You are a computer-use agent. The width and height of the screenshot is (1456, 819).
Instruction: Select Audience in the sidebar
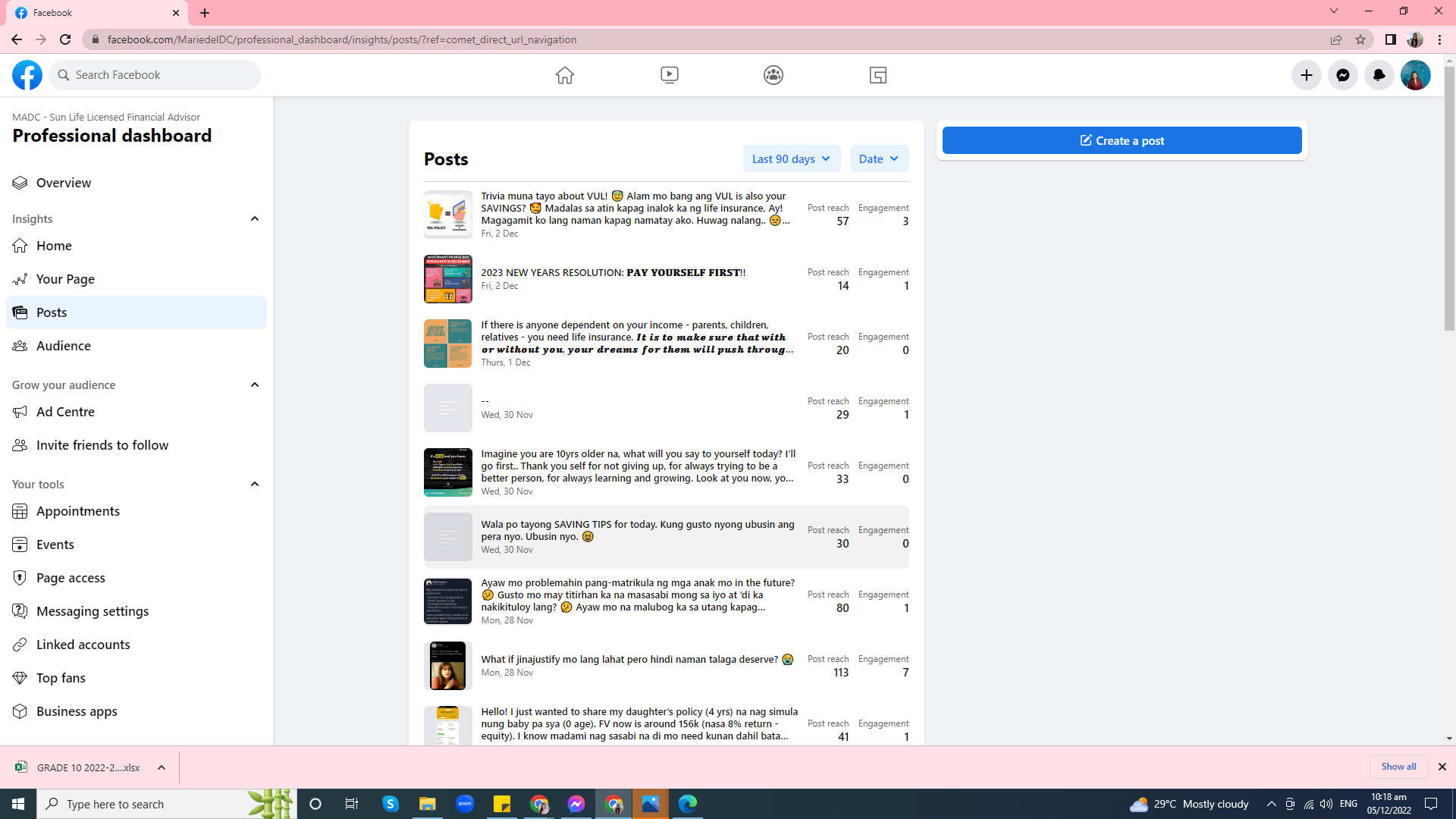click(x=64, y=346)
